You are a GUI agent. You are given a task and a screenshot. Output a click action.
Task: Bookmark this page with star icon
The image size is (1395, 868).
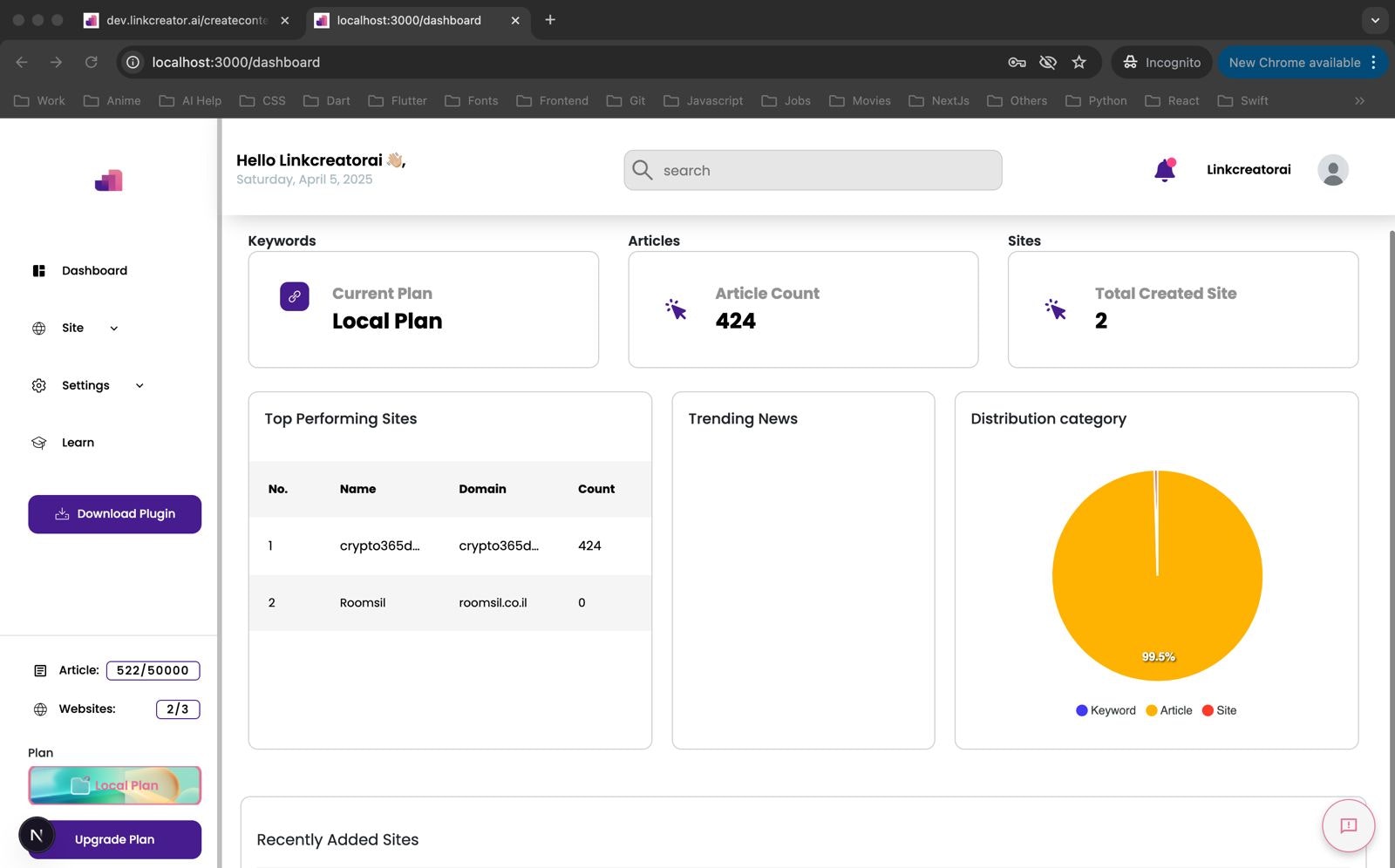(1079, 62)
